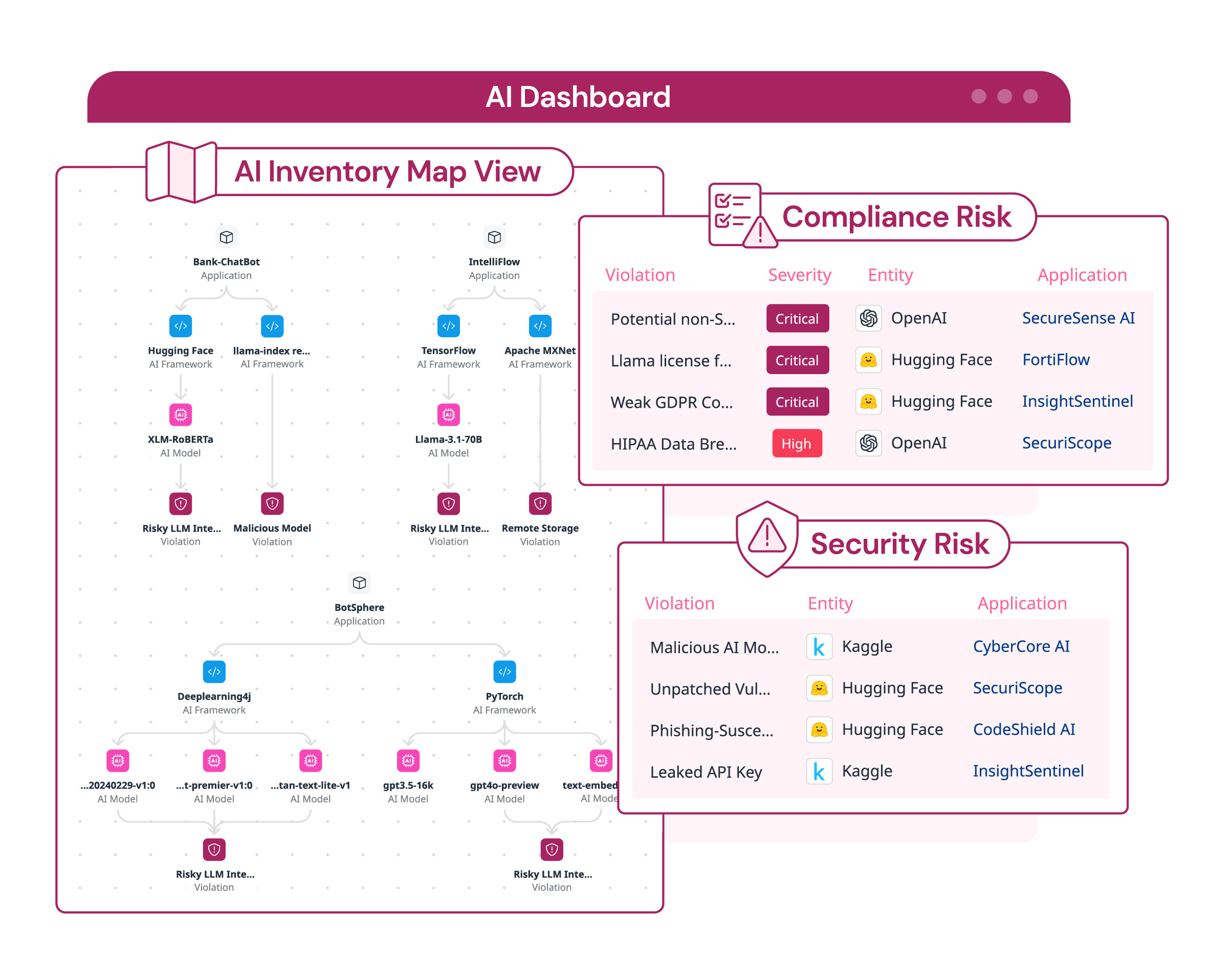Click the OpenAI logo in HIPAA Data row
The height and width of the screenshot is (979, 1232).
coord(869,443)
